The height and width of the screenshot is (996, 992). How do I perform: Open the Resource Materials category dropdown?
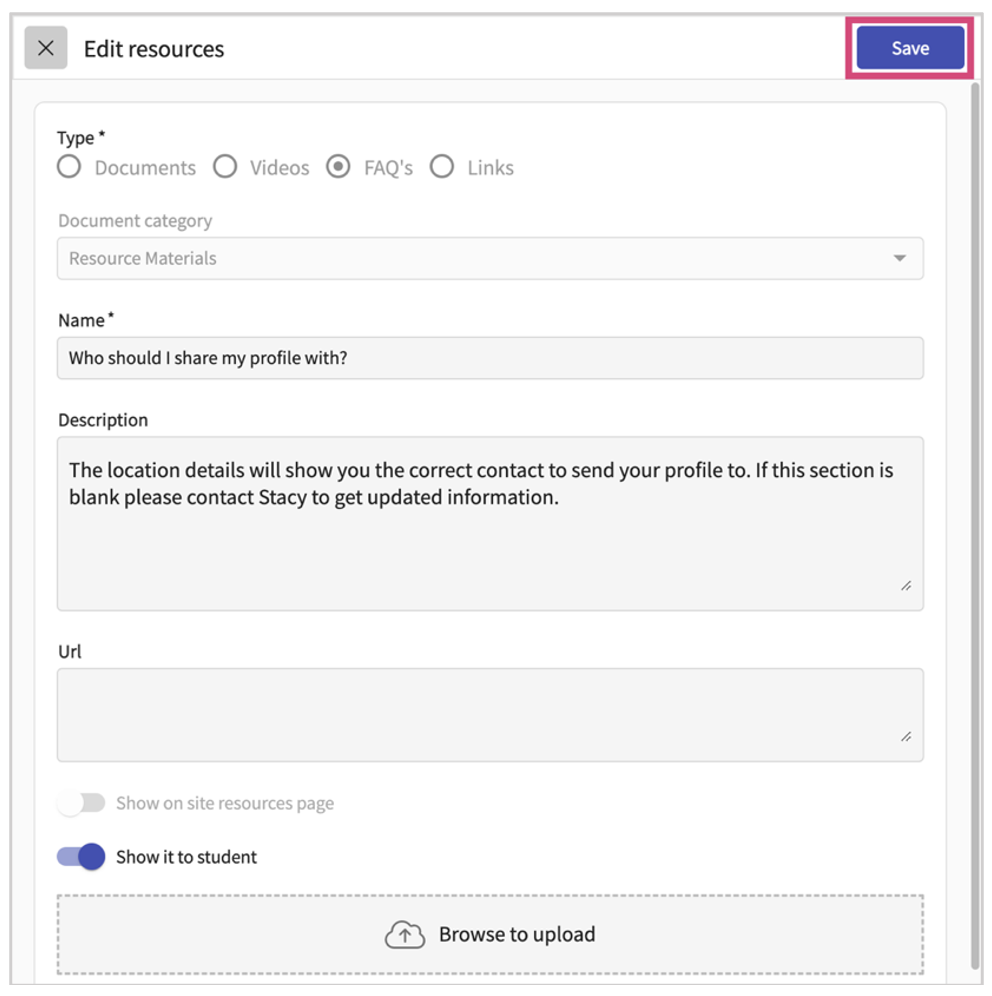pyautogui.click(x=489, y=258)
